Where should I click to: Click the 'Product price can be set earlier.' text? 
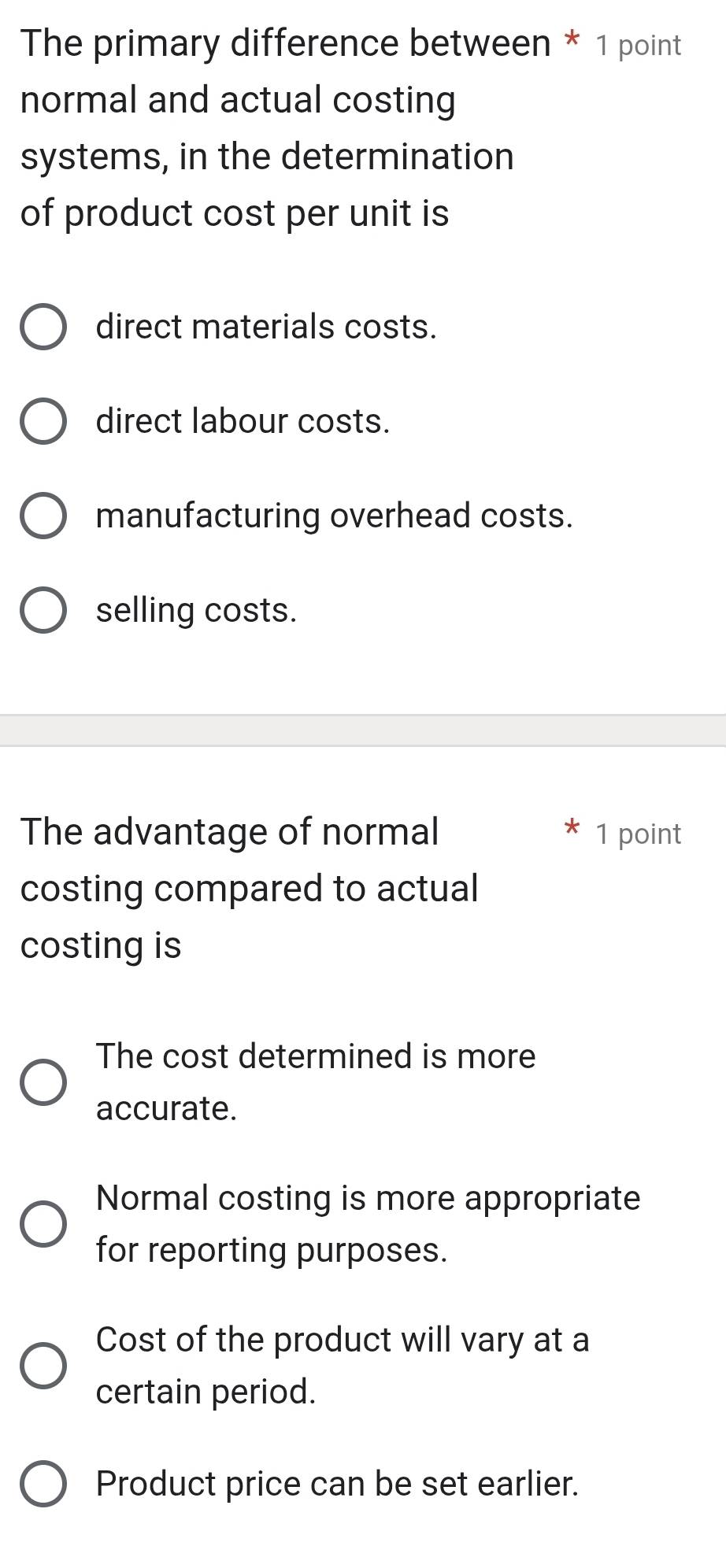(x=337, y=1484)
